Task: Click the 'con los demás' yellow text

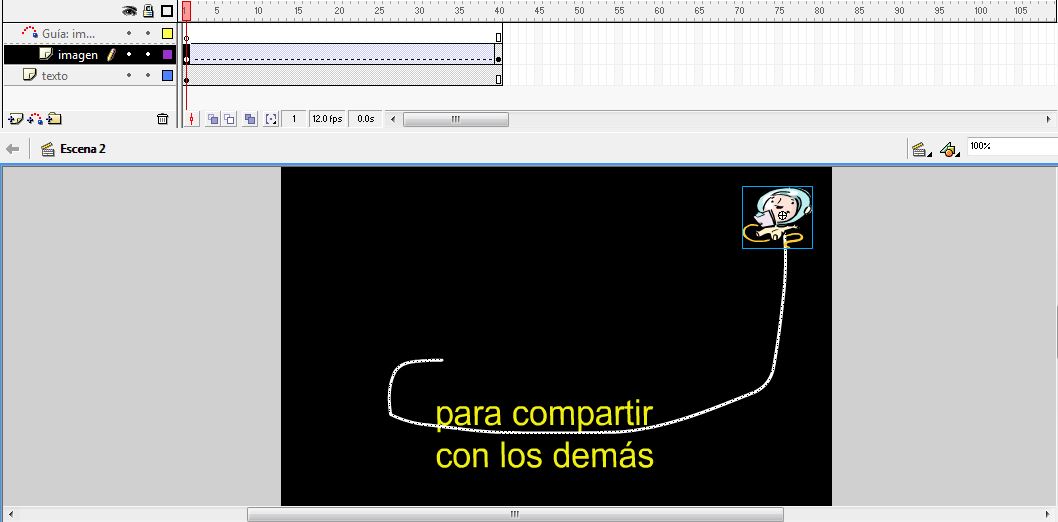Action: pos(545,456)
